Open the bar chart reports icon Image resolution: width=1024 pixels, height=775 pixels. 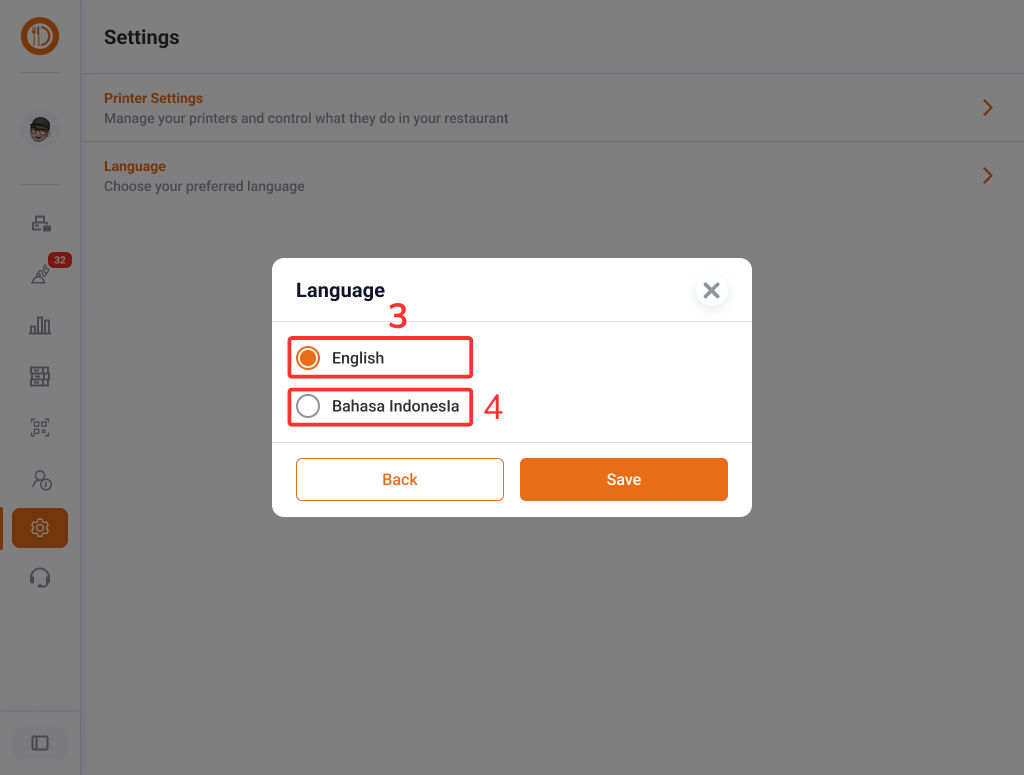(40, 325)
